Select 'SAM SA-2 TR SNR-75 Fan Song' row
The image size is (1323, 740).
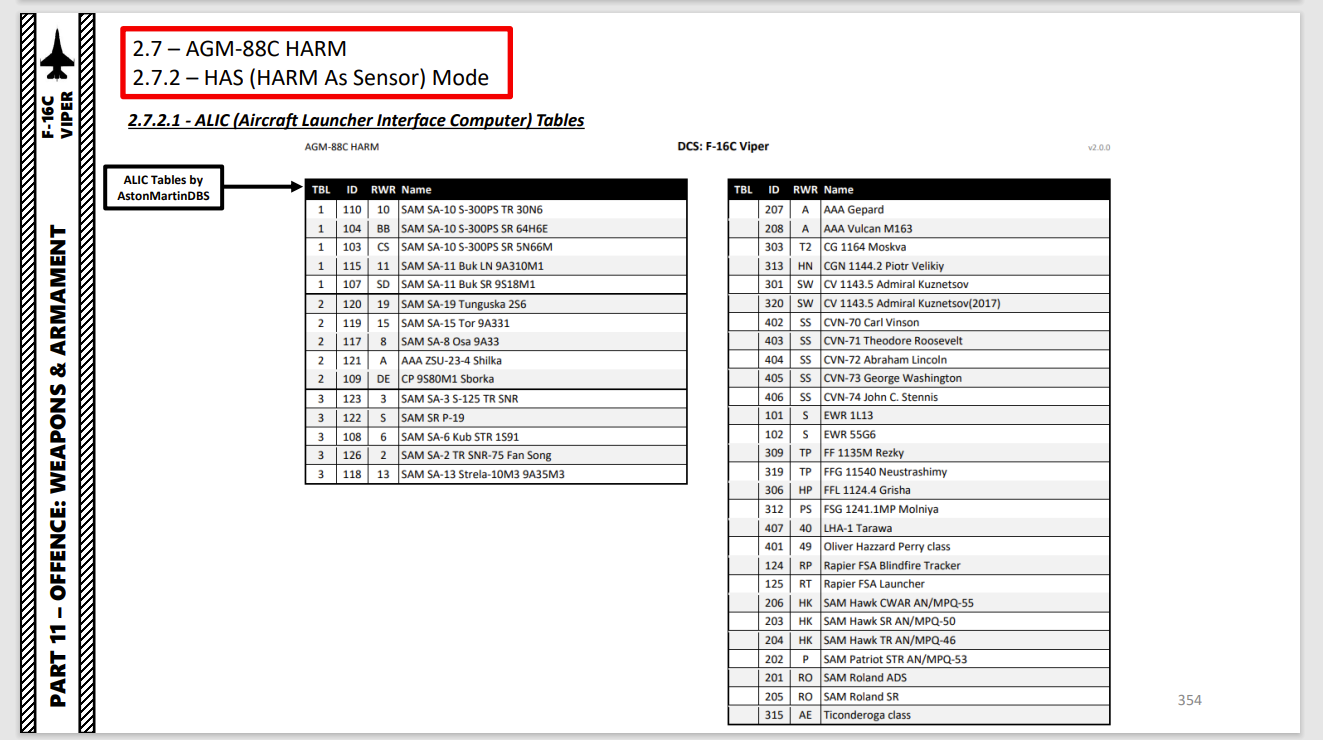496,455
